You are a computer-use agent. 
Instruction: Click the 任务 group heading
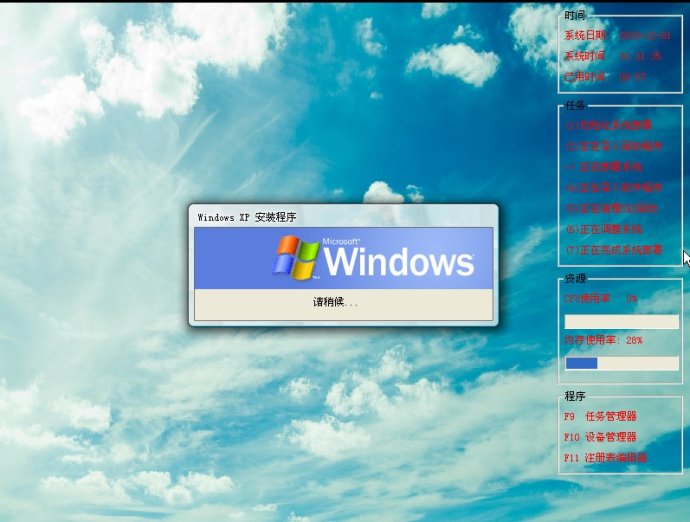(575, 105)
